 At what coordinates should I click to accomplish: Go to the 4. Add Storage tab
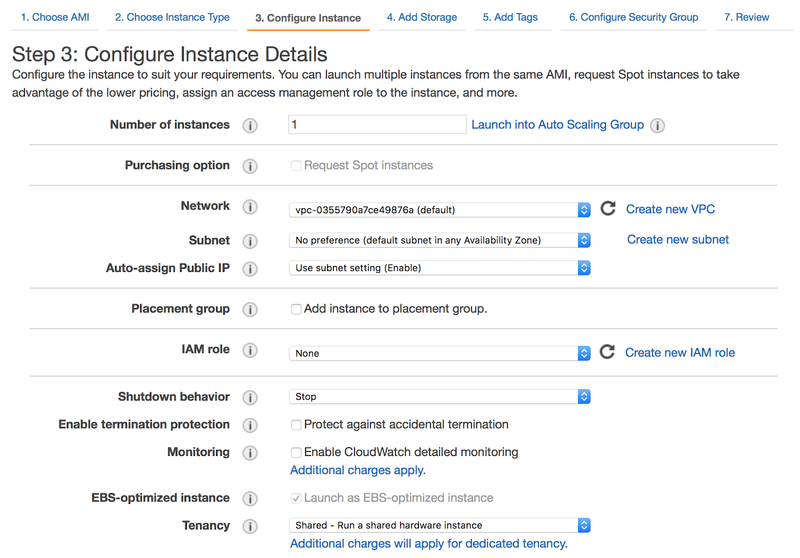pos(421,17)
